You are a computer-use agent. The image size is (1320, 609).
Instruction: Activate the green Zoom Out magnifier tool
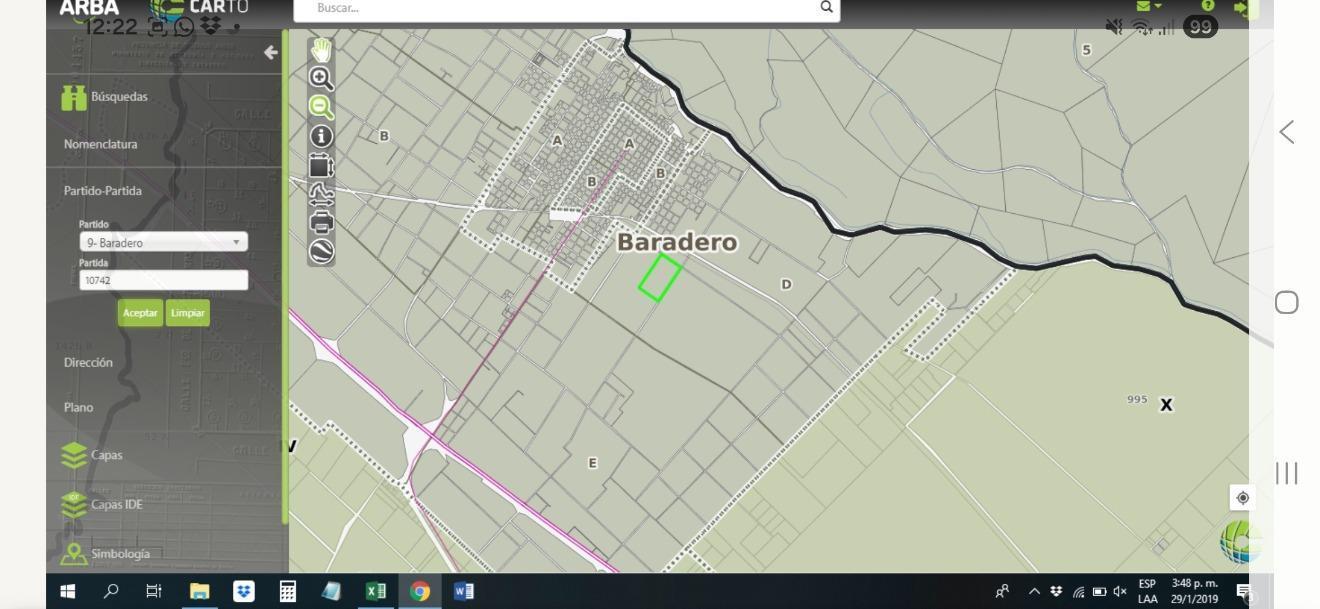pyautogui.click(x=321, y=107)
